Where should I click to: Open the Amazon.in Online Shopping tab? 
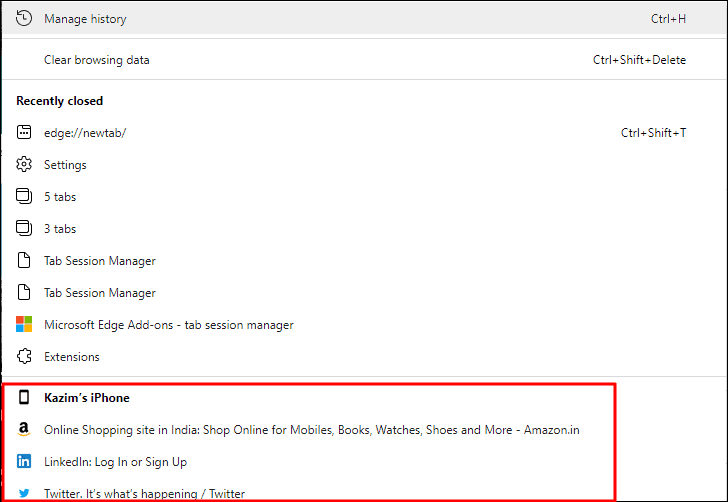pyautogui.click(x=312, y=430)
